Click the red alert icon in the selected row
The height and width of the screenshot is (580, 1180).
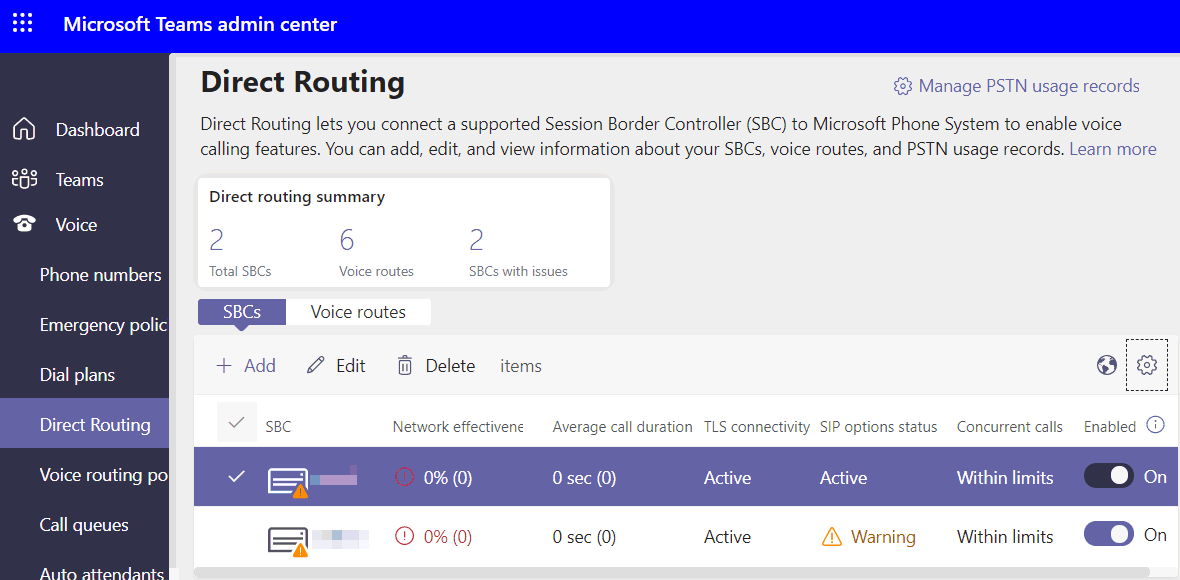(404, 477)
